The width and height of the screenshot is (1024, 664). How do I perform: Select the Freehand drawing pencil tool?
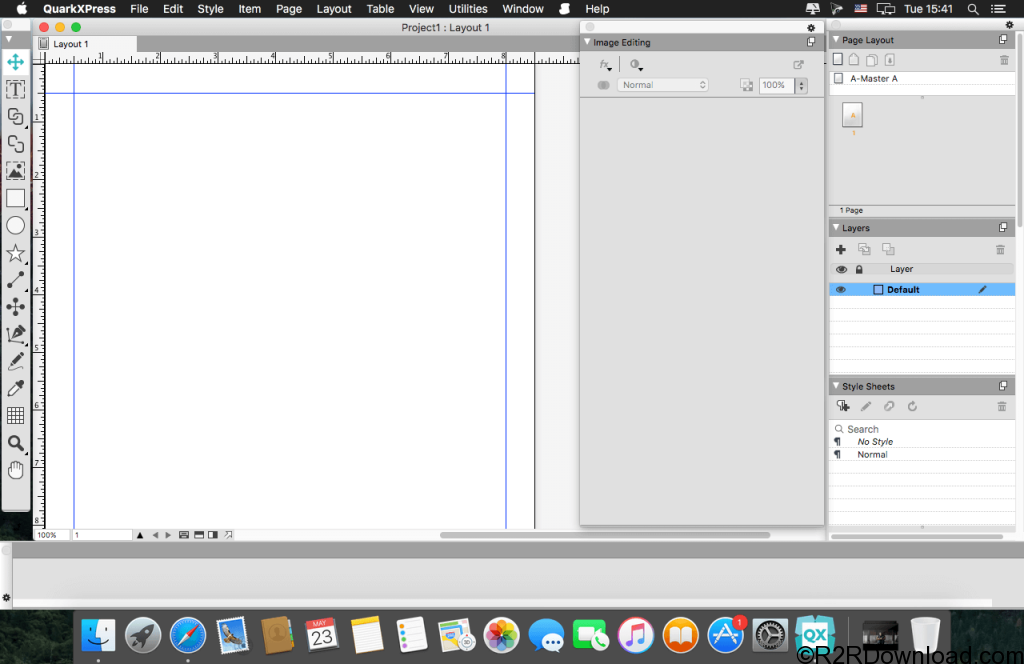[16, 361]
